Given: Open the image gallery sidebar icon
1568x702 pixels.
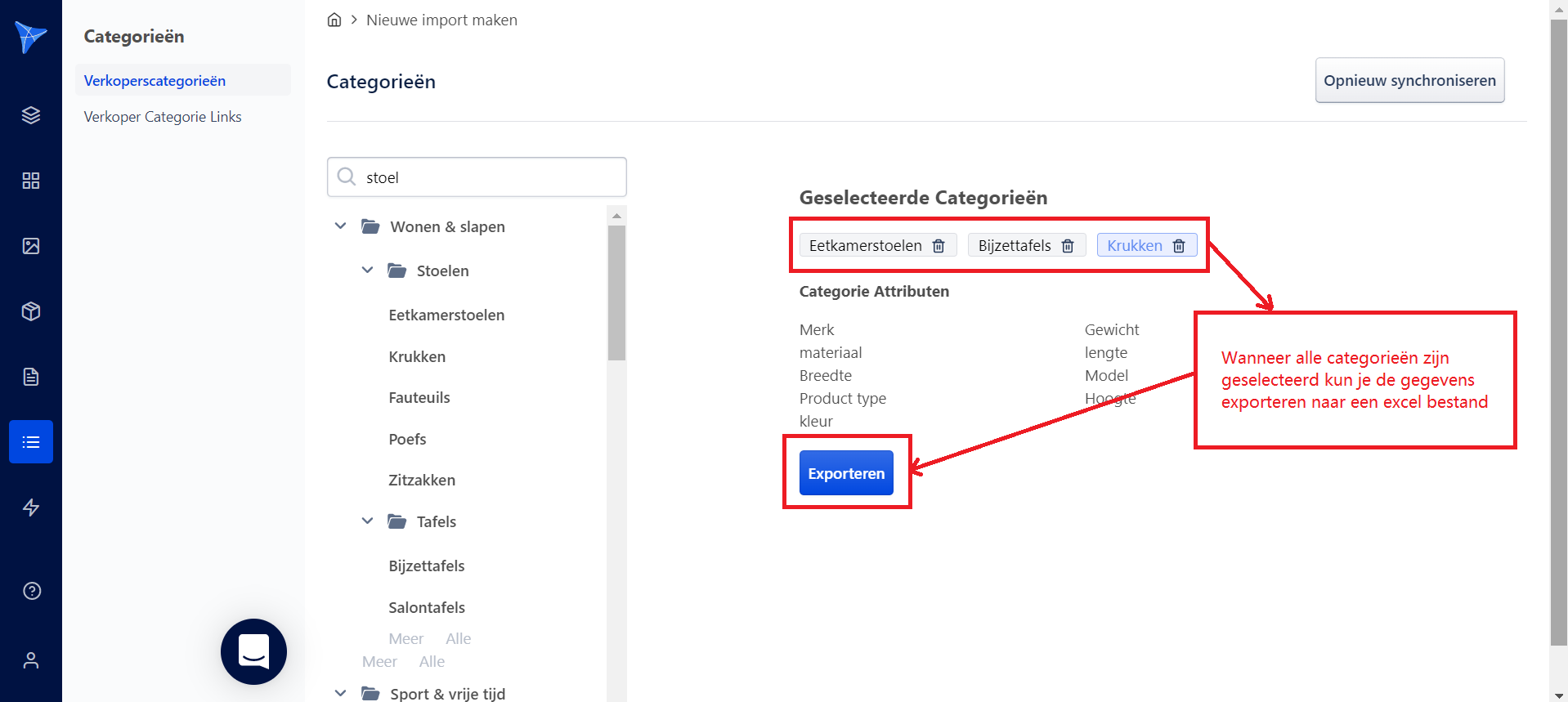Looking at the screenshot, I should [x=31, y=246].
